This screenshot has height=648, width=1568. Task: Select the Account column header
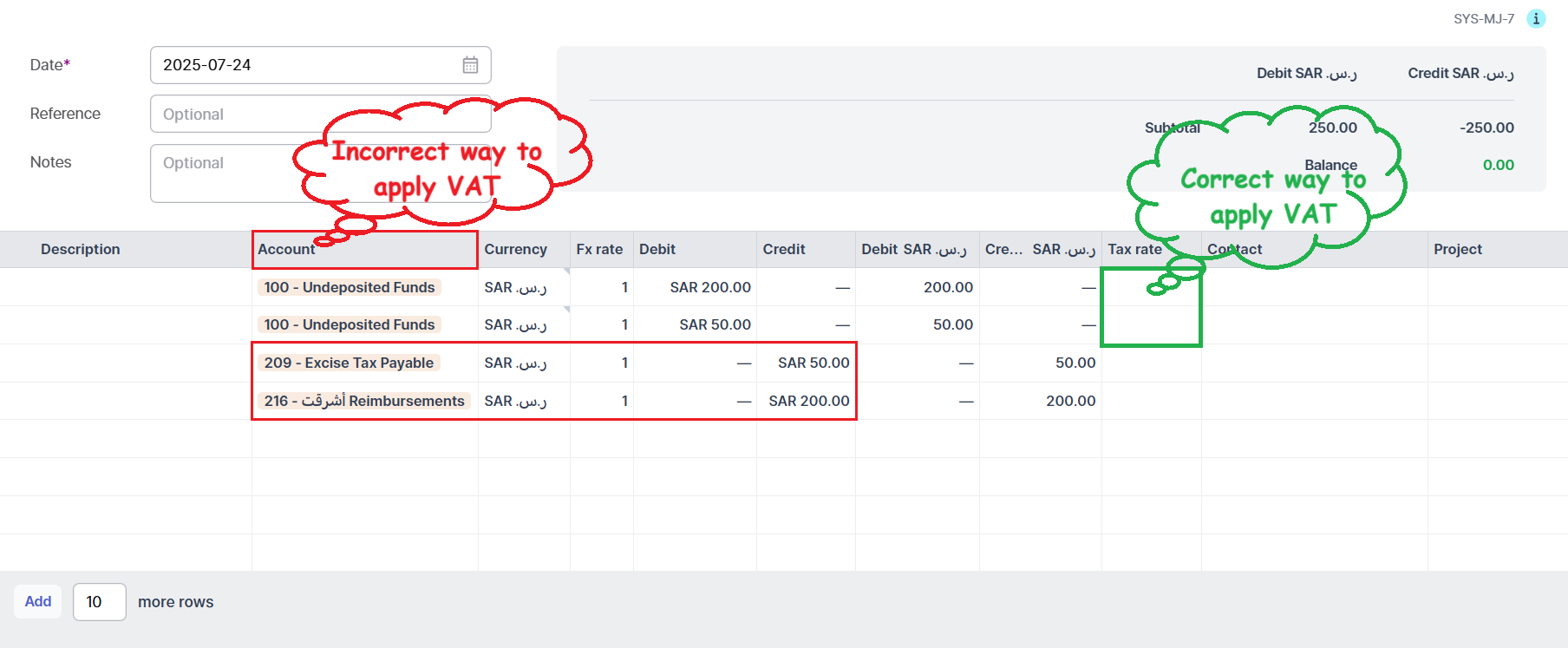coord(364,249)
